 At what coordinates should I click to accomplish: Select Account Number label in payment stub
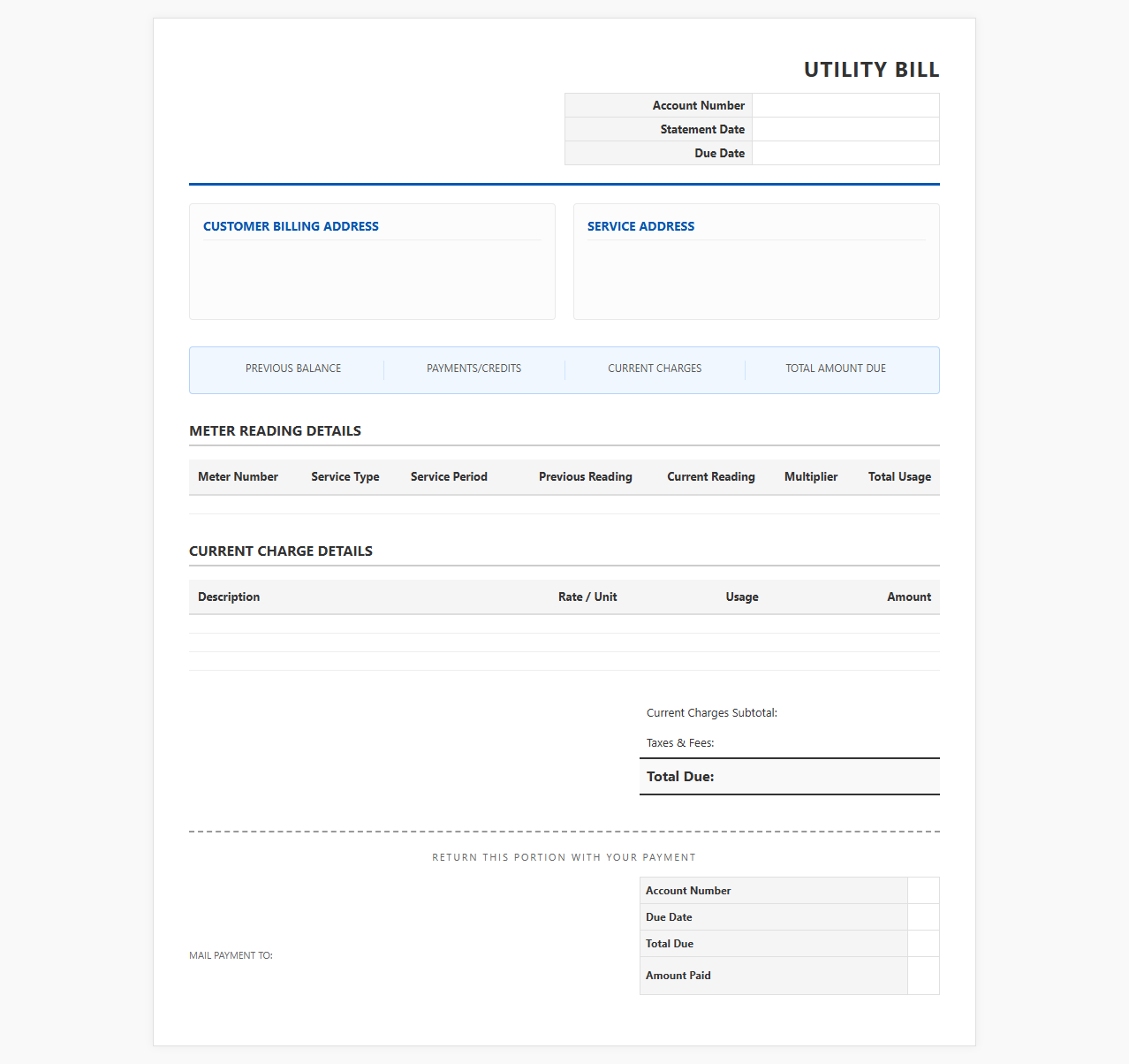[688, 891]
